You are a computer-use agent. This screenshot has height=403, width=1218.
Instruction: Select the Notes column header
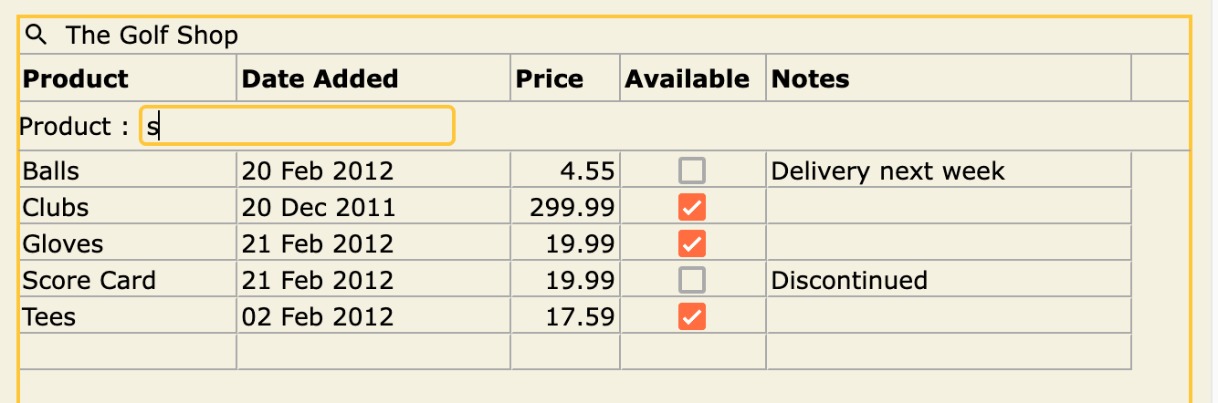point(949,79)
